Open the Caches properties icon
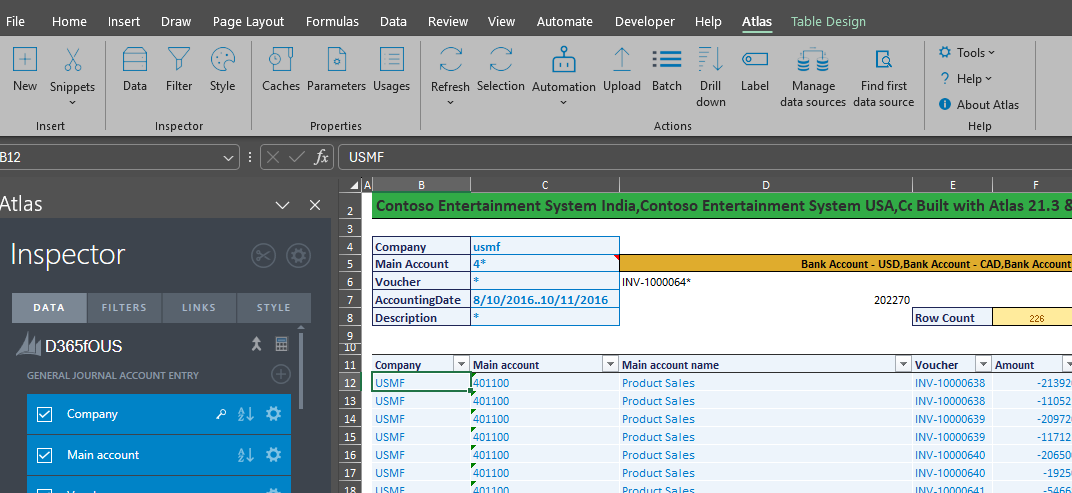Image resolution: width=1072 pixels, height=493 pixels. (281, 60)
